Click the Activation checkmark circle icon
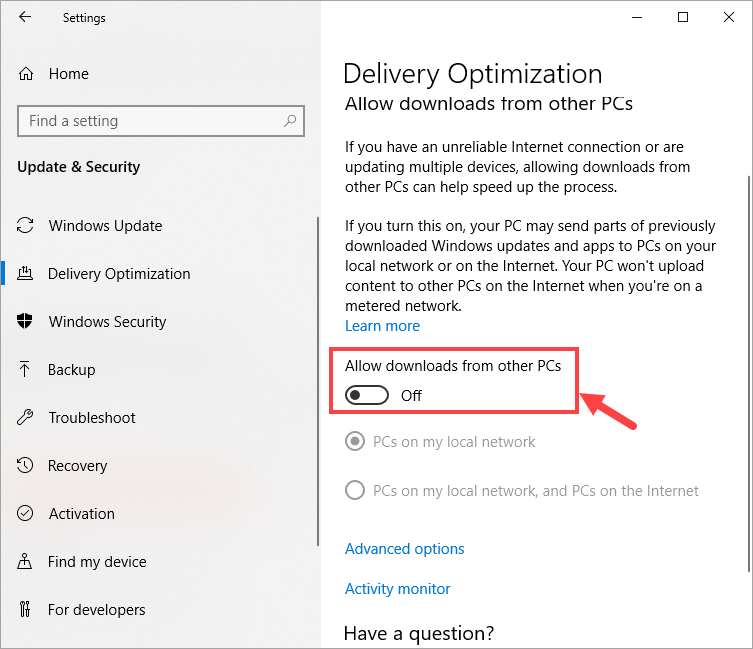 [26, 513]
